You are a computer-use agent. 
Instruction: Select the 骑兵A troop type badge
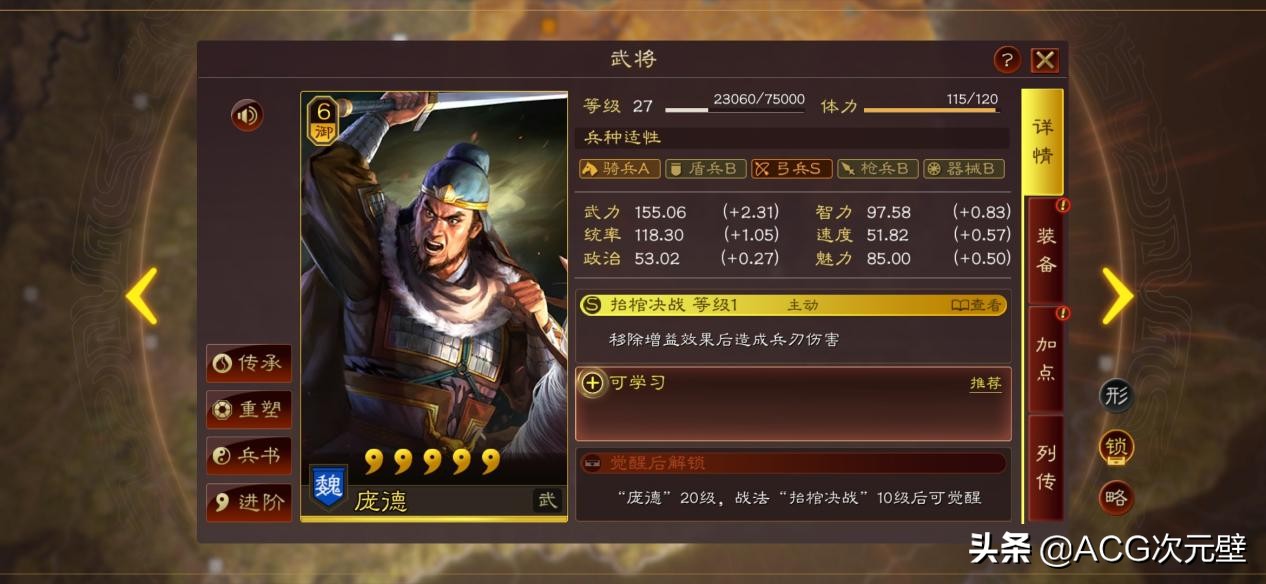[x=619, y=168]
